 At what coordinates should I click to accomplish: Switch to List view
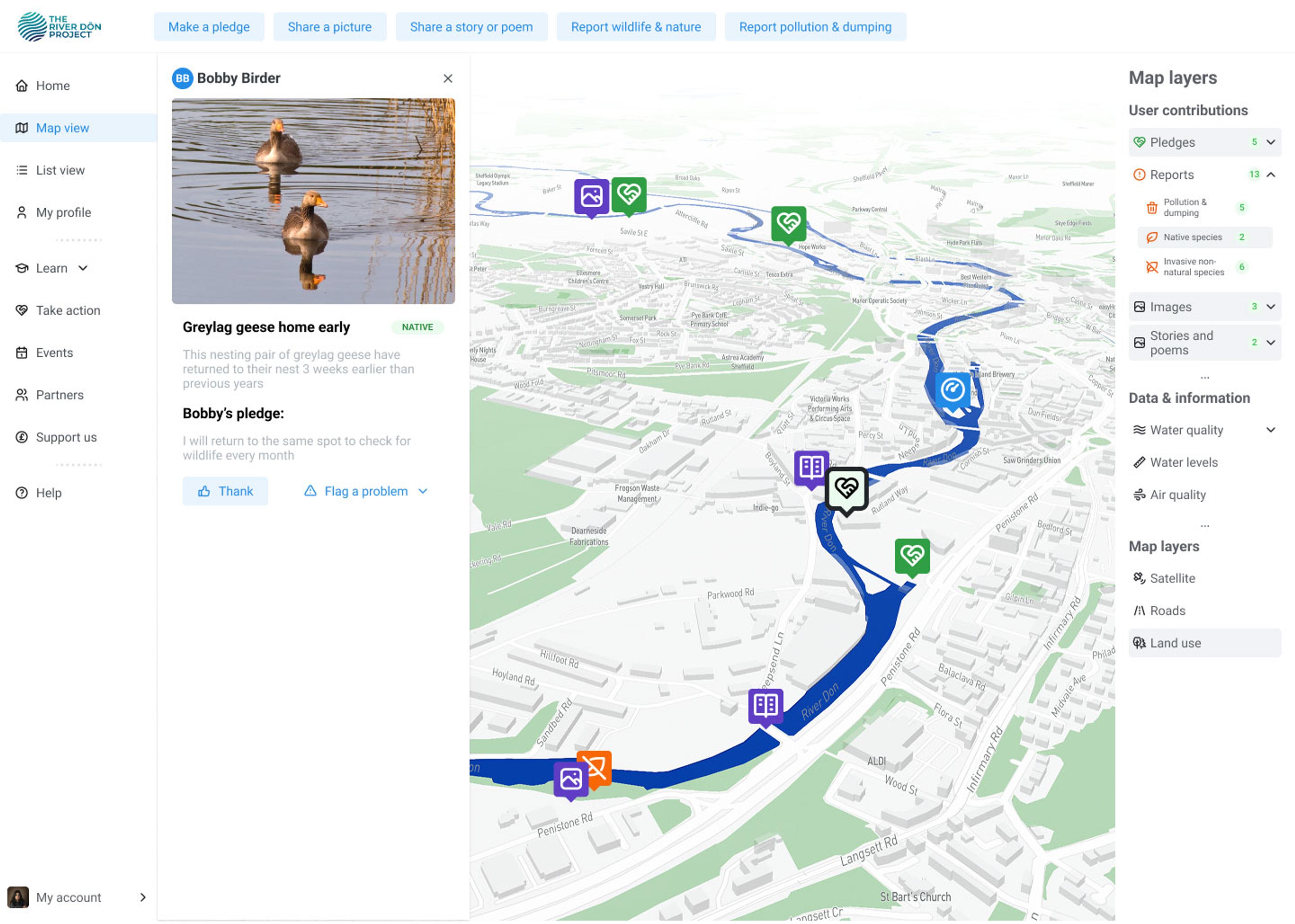[60, 170]
